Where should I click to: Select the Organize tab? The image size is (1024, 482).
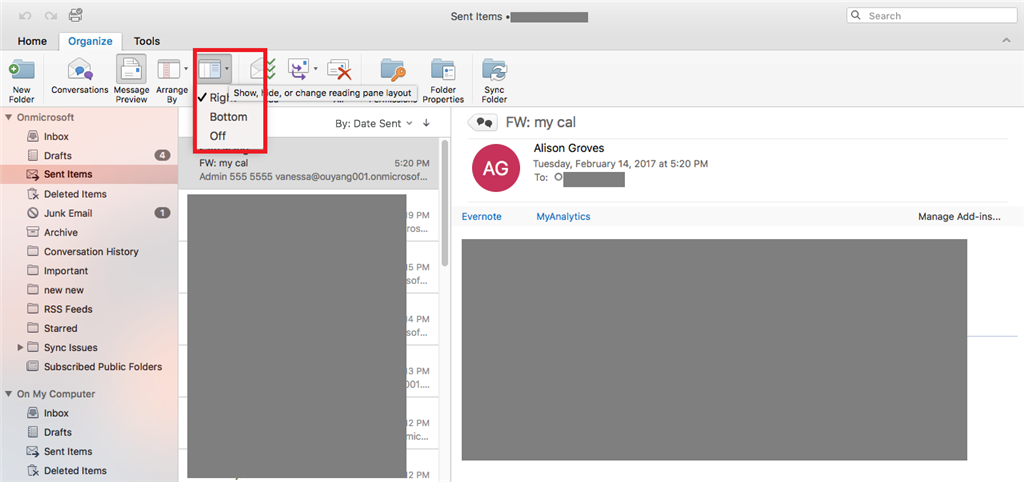click(x=90, y=41)
